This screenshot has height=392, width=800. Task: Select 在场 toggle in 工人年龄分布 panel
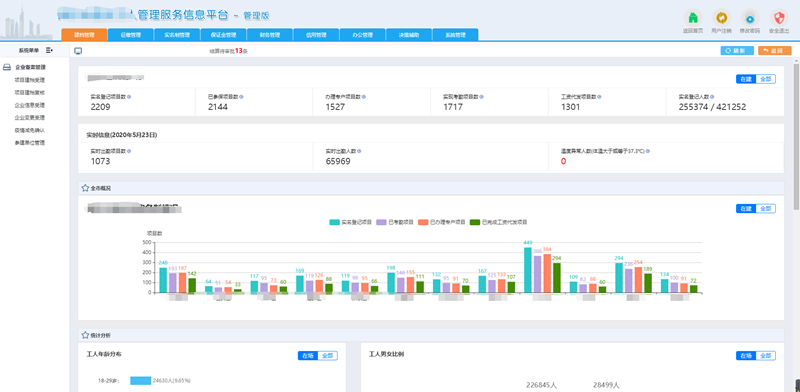308,356
